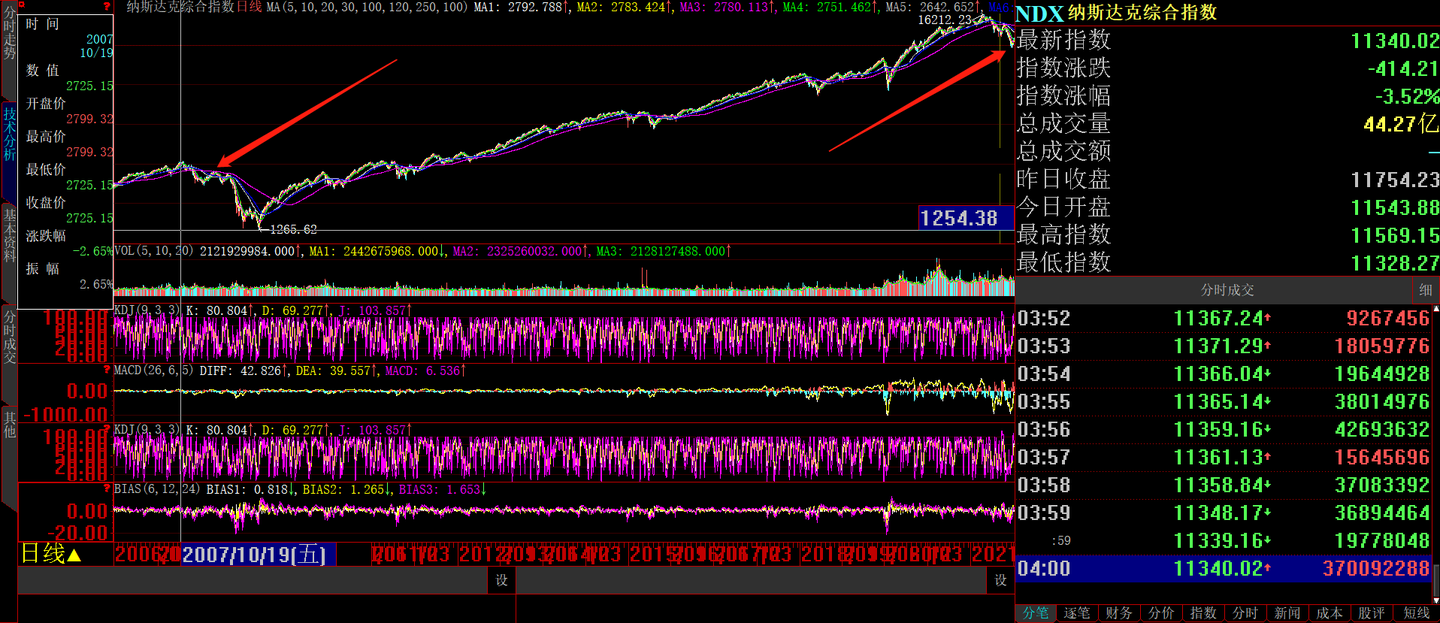Viewport: 1440px width, 623px height.
Task: Click the 今日开盘 value 11543.88
Action: [1394, 208]
